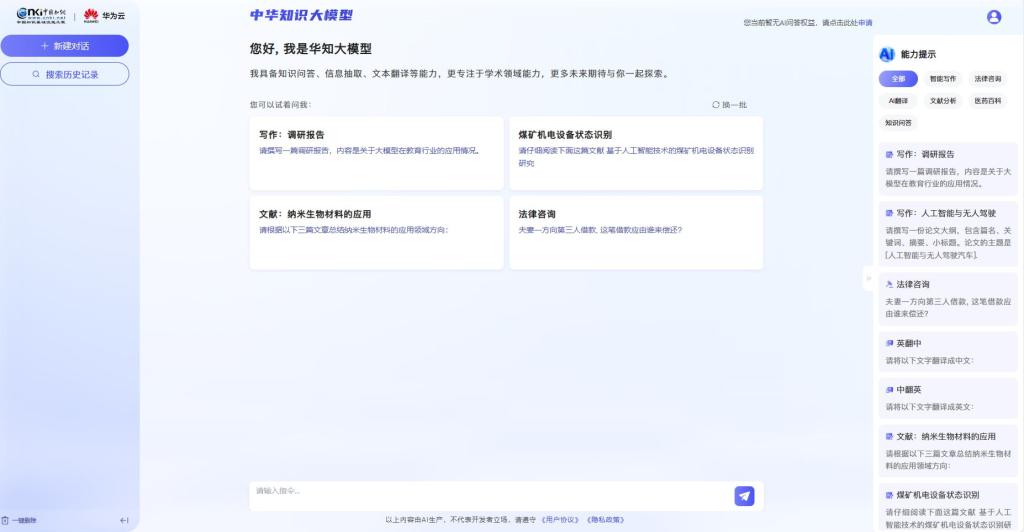Click the AI logo beside 能力提示
The height and width of the screenshot is (532, 1024).
pos(886,54)
